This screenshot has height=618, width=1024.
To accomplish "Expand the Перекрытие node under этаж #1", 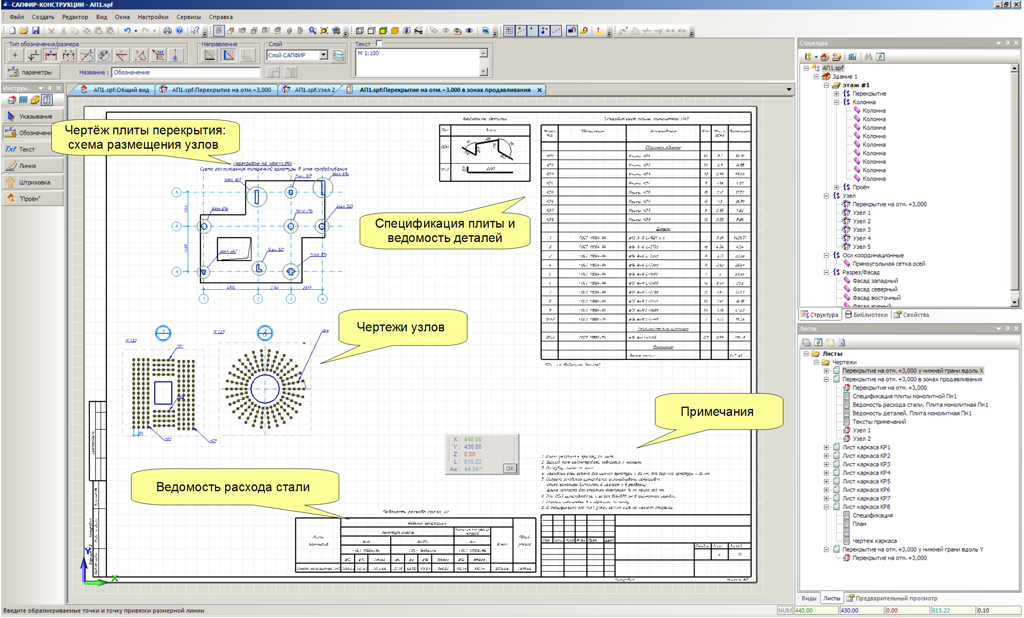I will point(835,94).
